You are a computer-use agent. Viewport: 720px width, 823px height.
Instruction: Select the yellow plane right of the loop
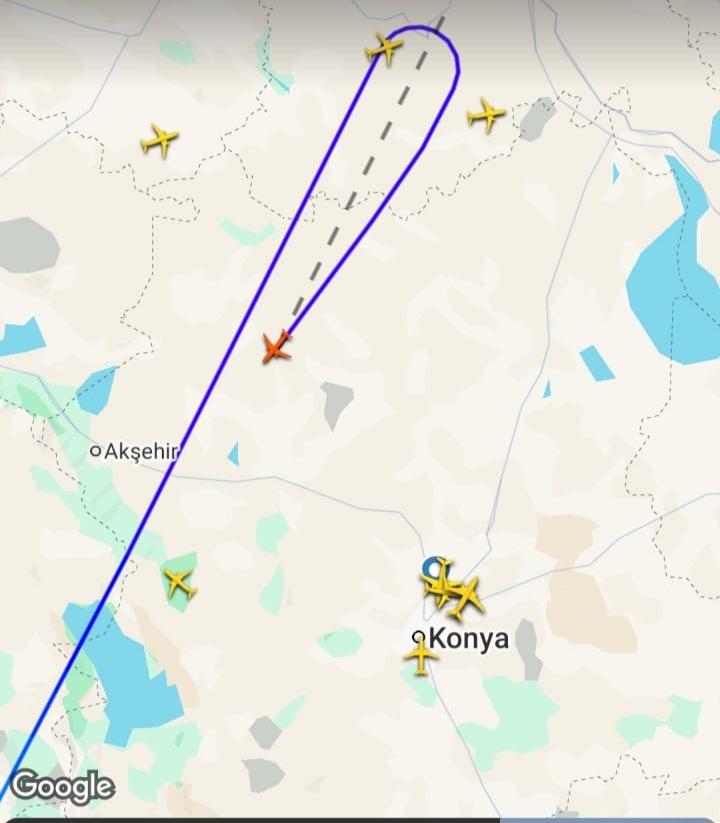tap(486, 114)
